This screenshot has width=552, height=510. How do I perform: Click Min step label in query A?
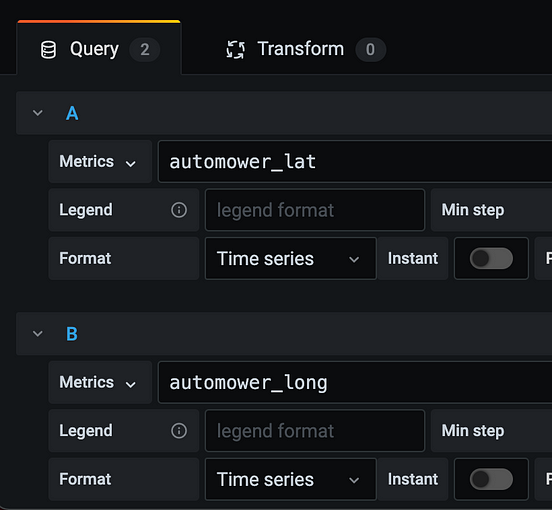[x=473, y=210]
